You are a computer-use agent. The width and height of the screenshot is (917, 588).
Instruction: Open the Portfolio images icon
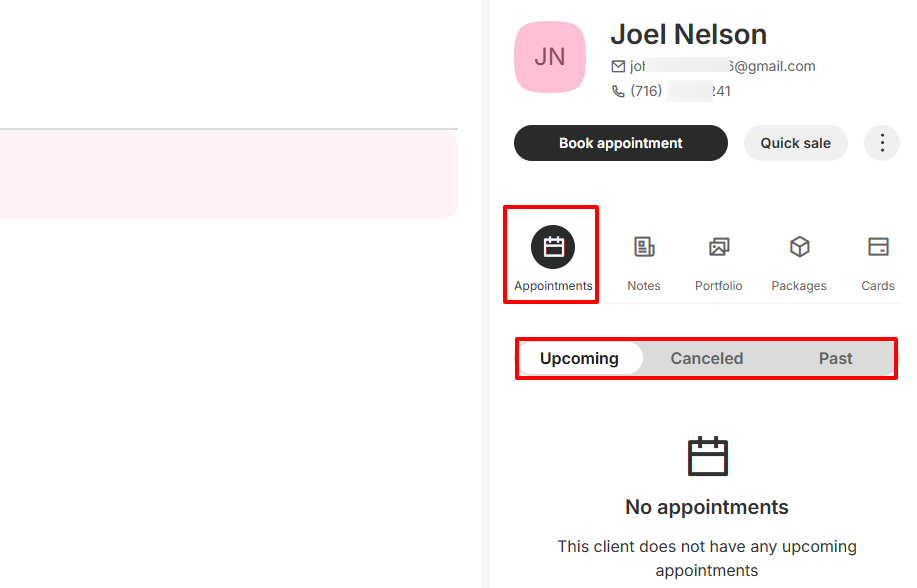tap(719, 247)
